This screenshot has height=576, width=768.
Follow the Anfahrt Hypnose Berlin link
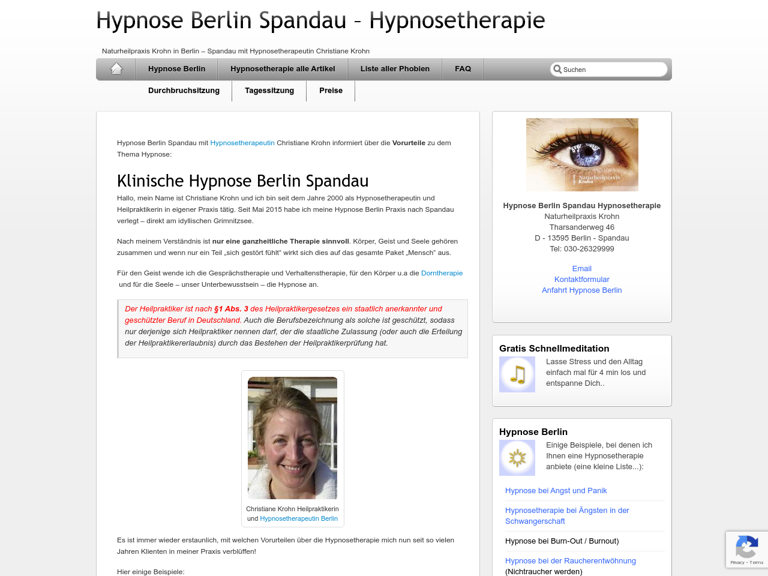point(582,290)
